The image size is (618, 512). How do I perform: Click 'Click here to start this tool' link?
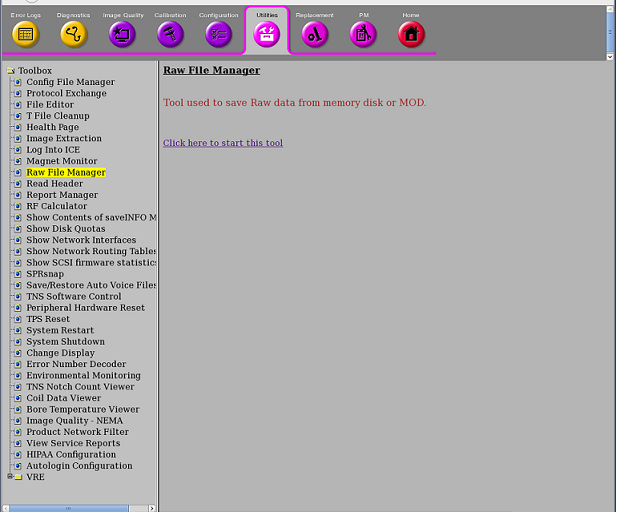point(222,143)
